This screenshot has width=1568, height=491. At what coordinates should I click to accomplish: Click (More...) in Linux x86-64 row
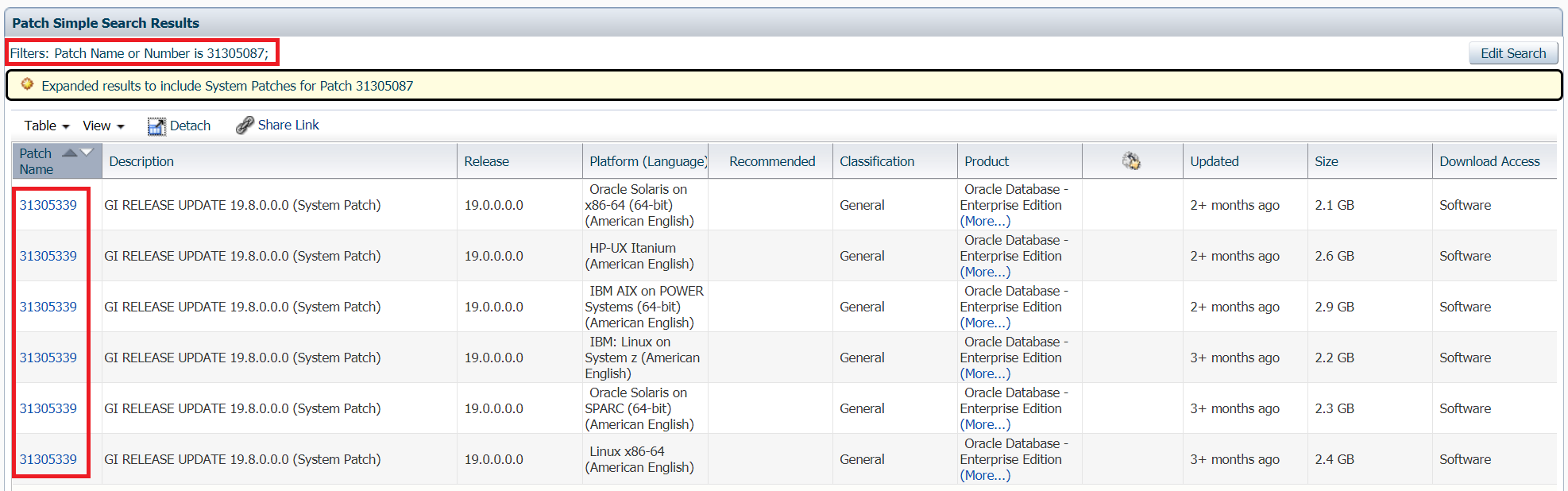[985, 475]
